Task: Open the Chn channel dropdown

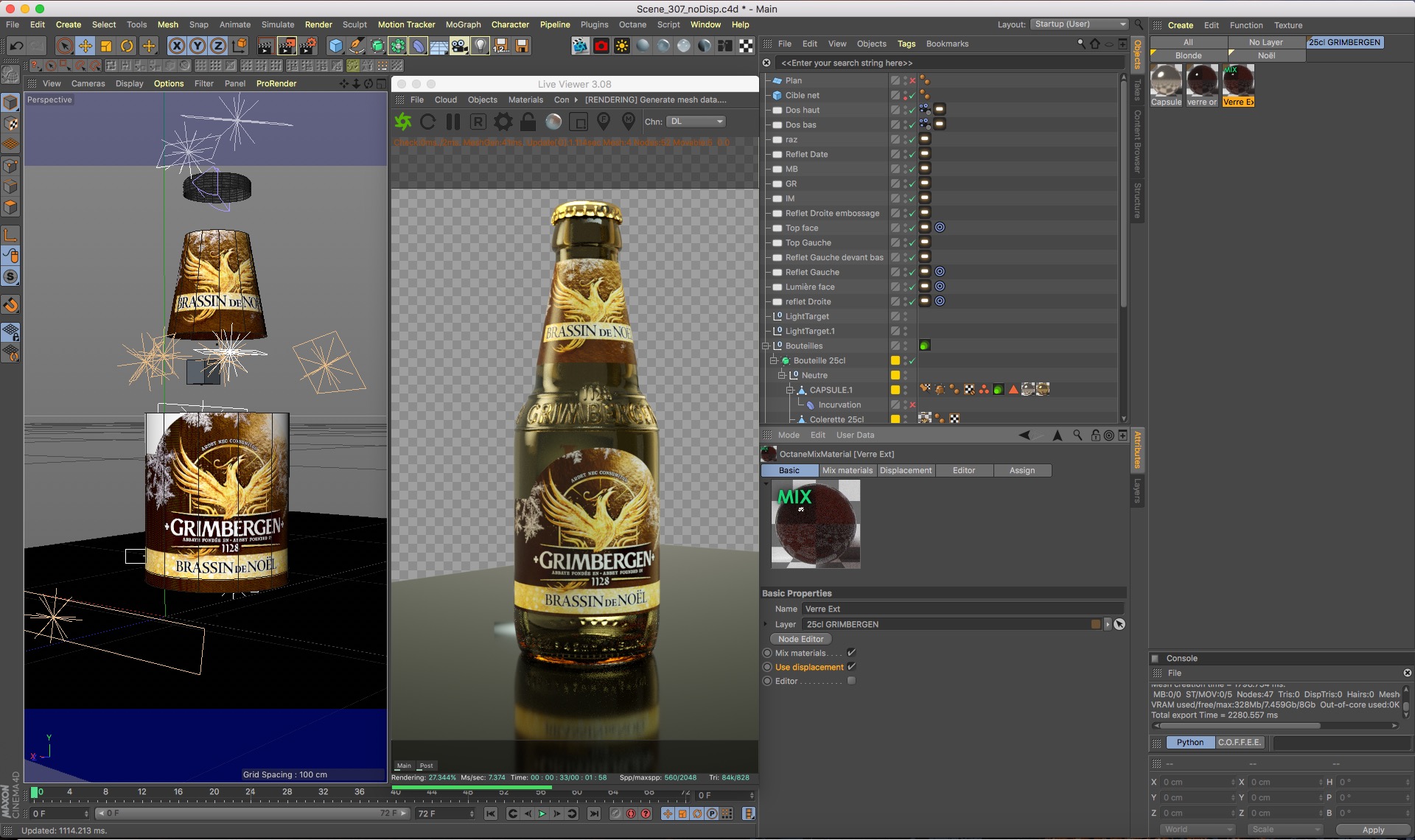Action: pos(696,122)
